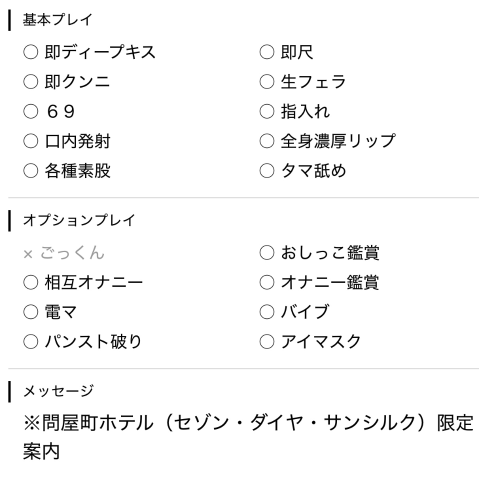The width and height of the screenshot is (479, 480).
Task: Toggle the circle next to タマ舐め
Action: coord(267,171)
